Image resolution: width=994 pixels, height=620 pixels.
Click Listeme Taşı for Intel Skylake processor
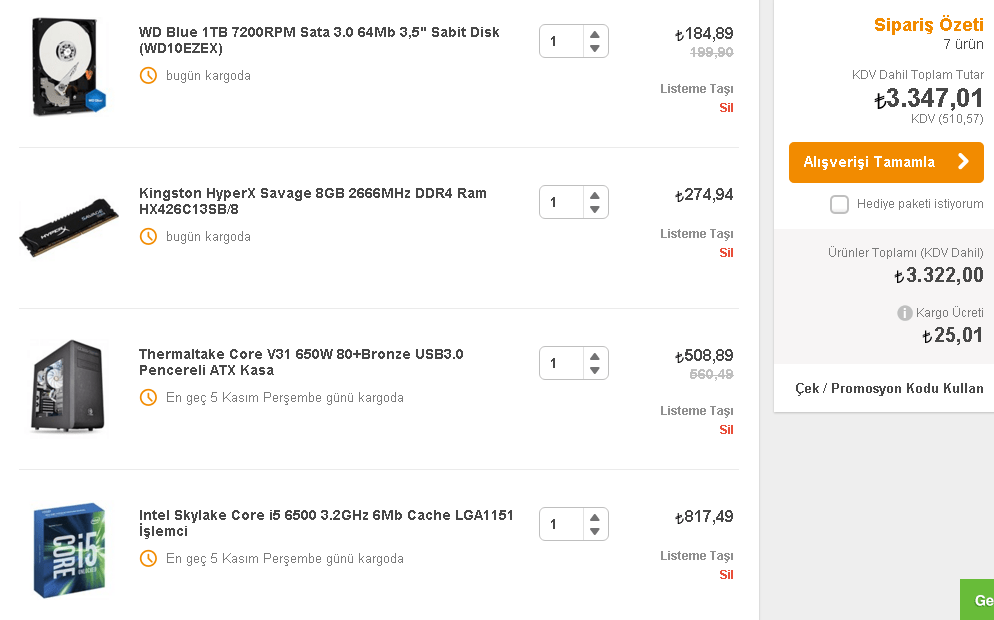[x=697, y=556]
